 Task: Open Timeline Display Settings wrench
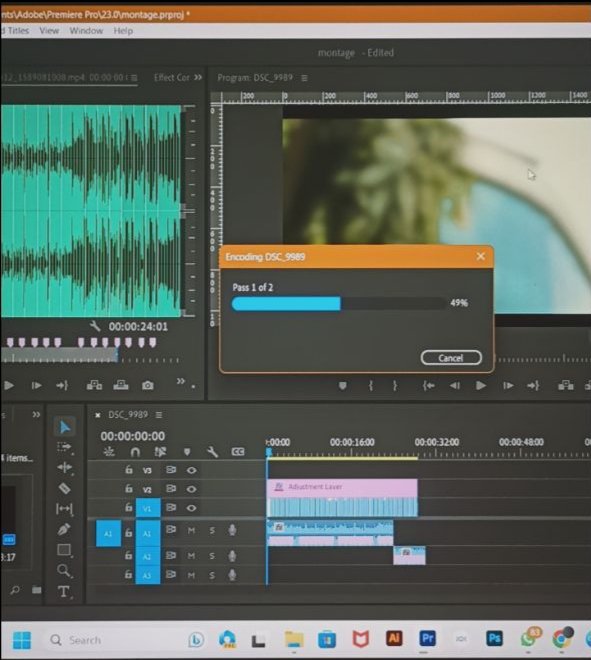(213, 452)
